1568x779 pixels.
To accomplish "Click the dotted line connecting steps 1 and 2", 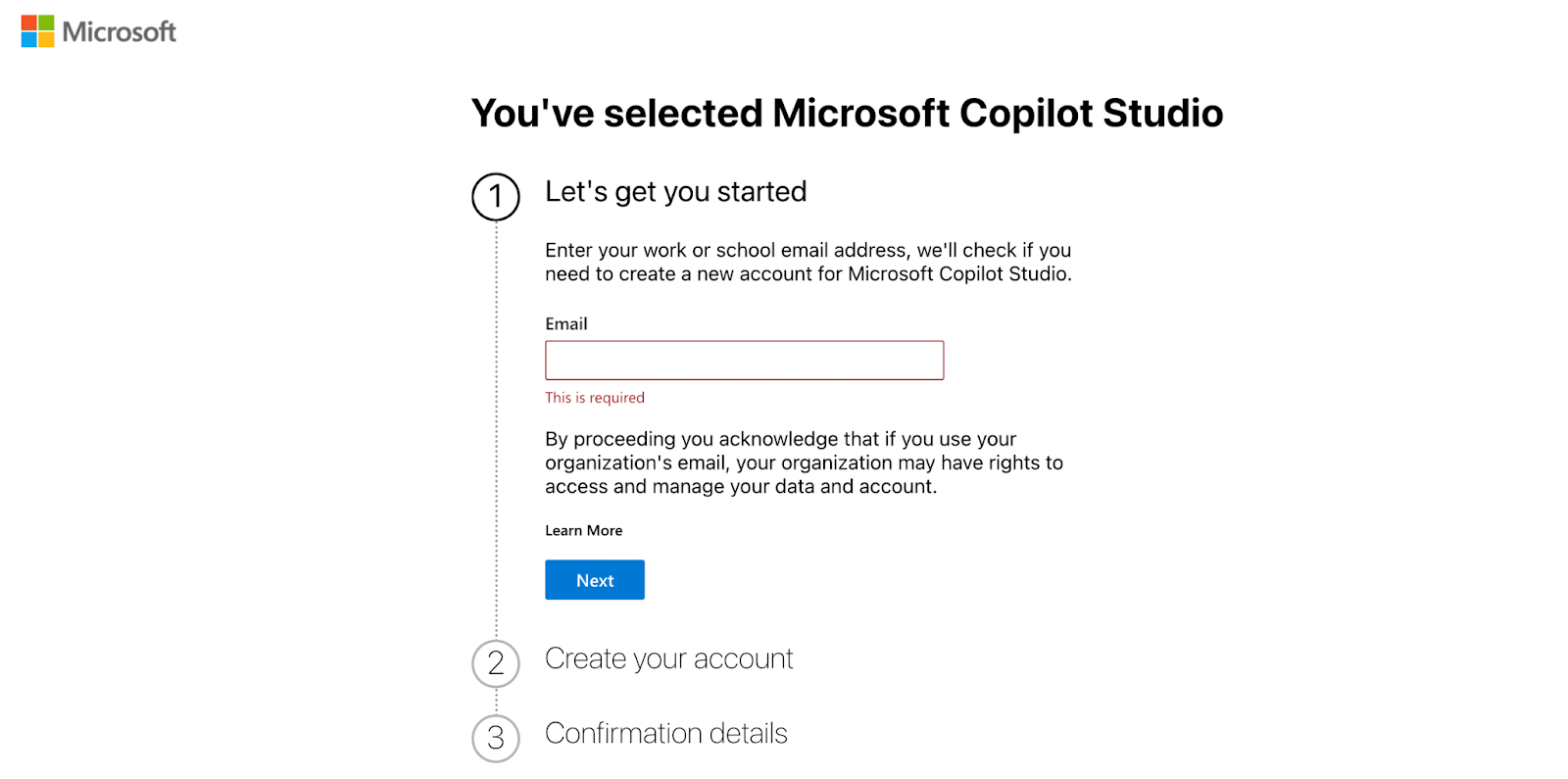I will point(496,430).
